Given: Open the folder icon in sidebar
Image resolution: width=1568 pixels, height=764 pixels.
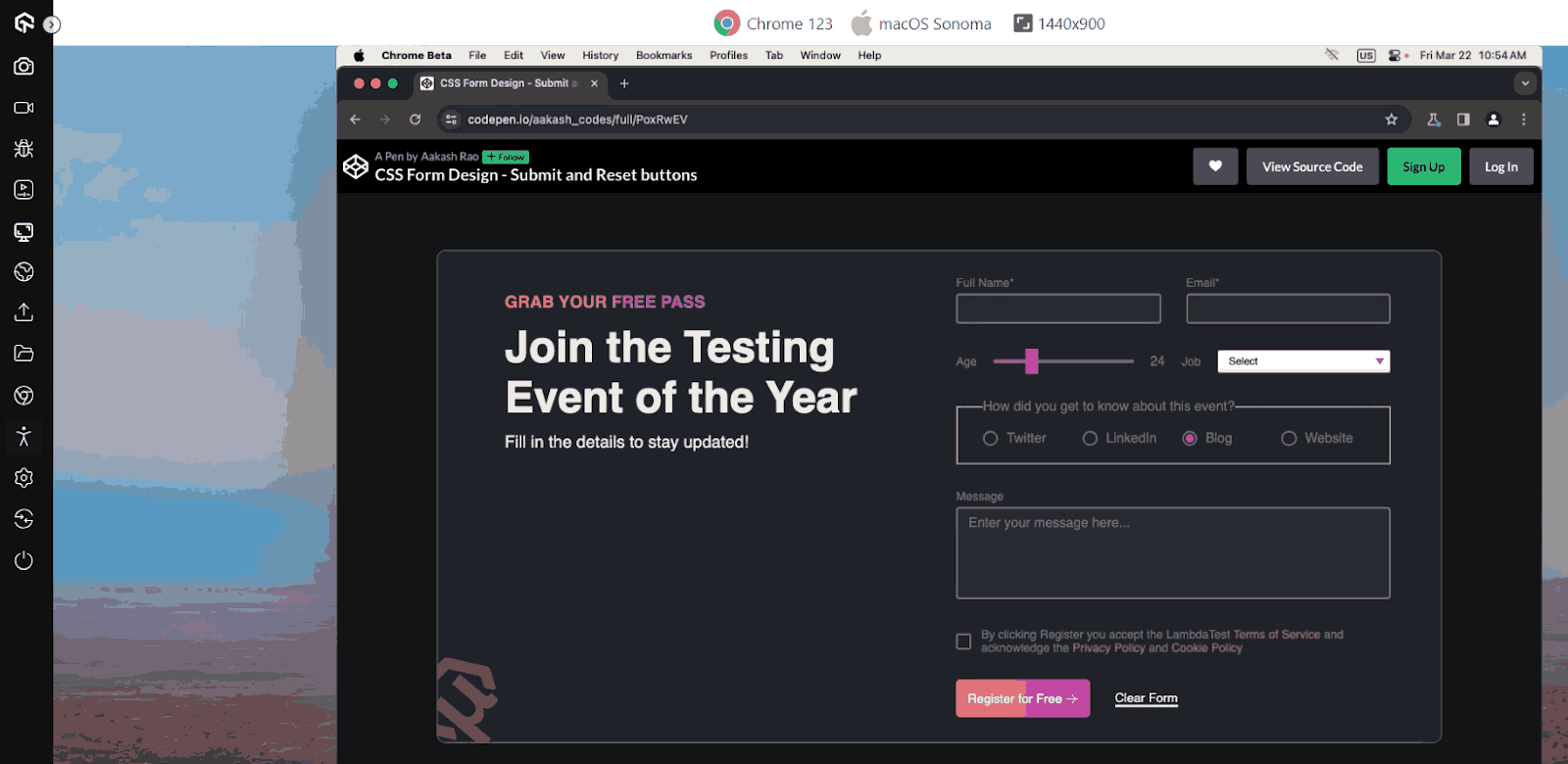Looking at the screenshot, I should [x=24, y=354].
